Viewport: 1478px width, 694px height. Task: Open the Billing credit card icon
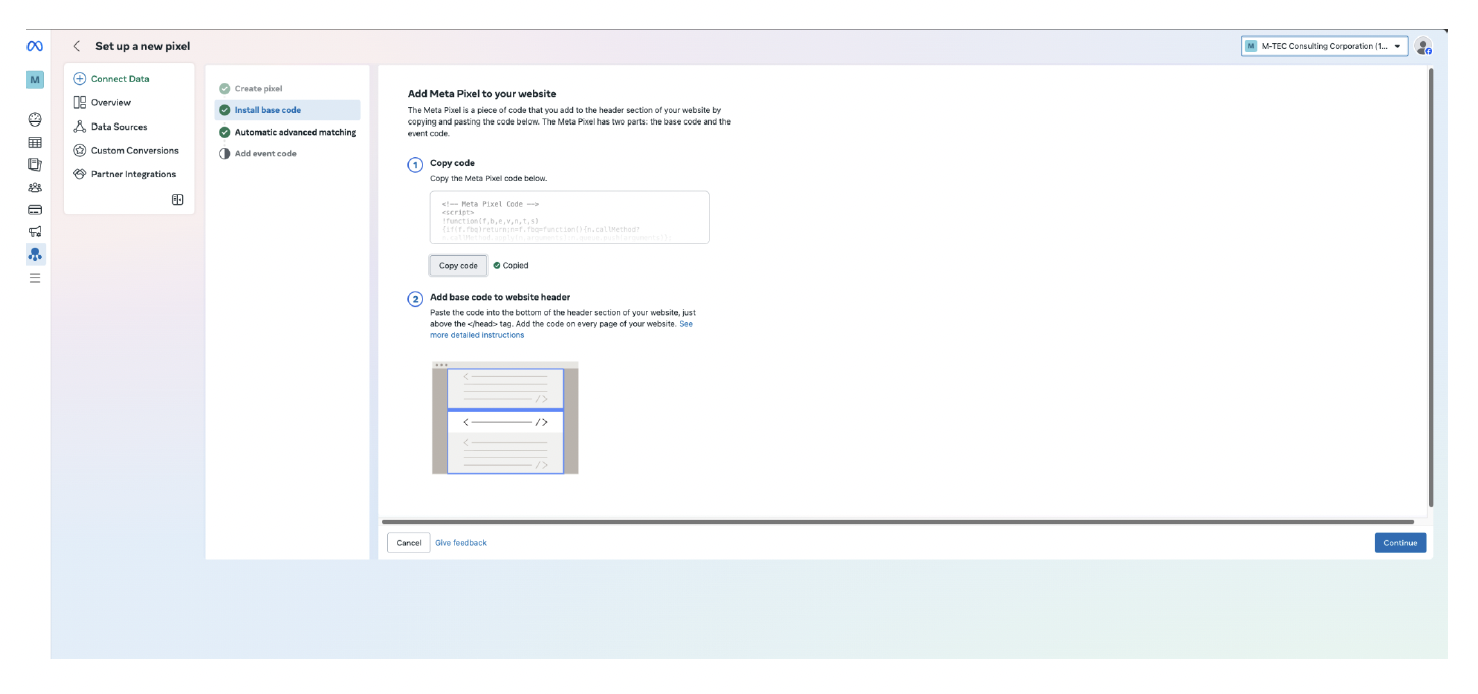35,210
